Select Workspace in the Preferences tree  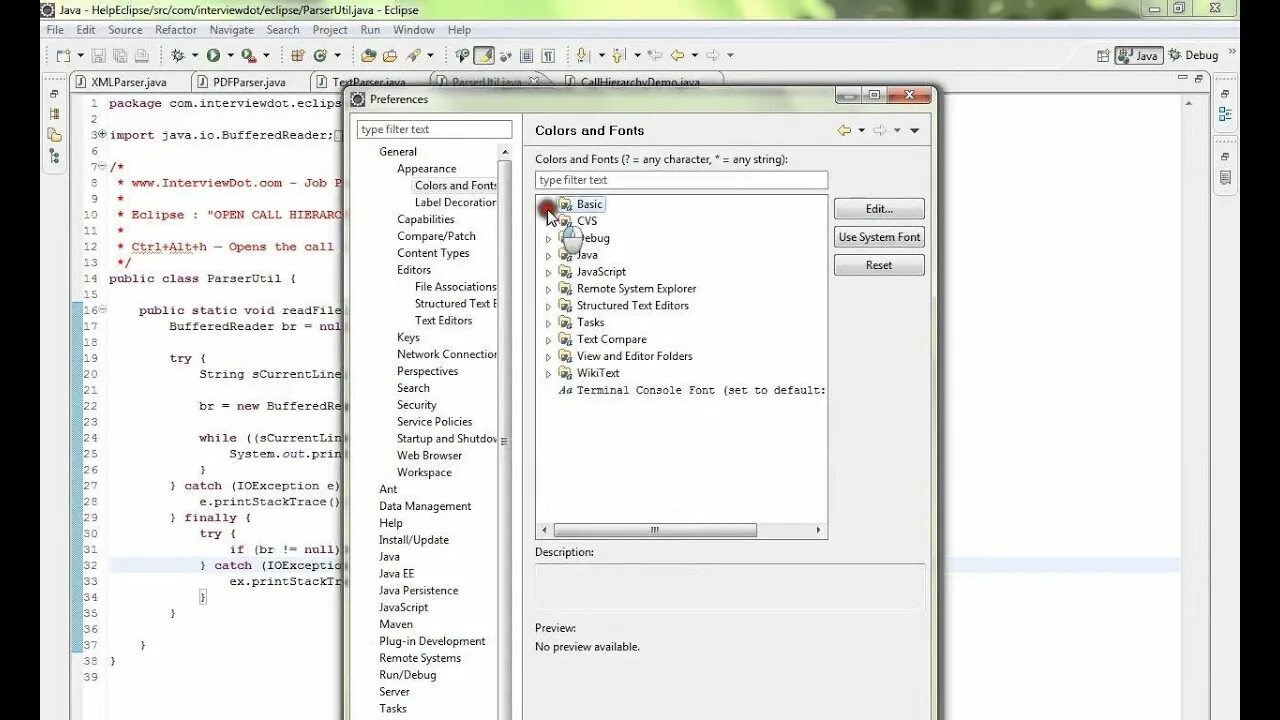[424, 472]
